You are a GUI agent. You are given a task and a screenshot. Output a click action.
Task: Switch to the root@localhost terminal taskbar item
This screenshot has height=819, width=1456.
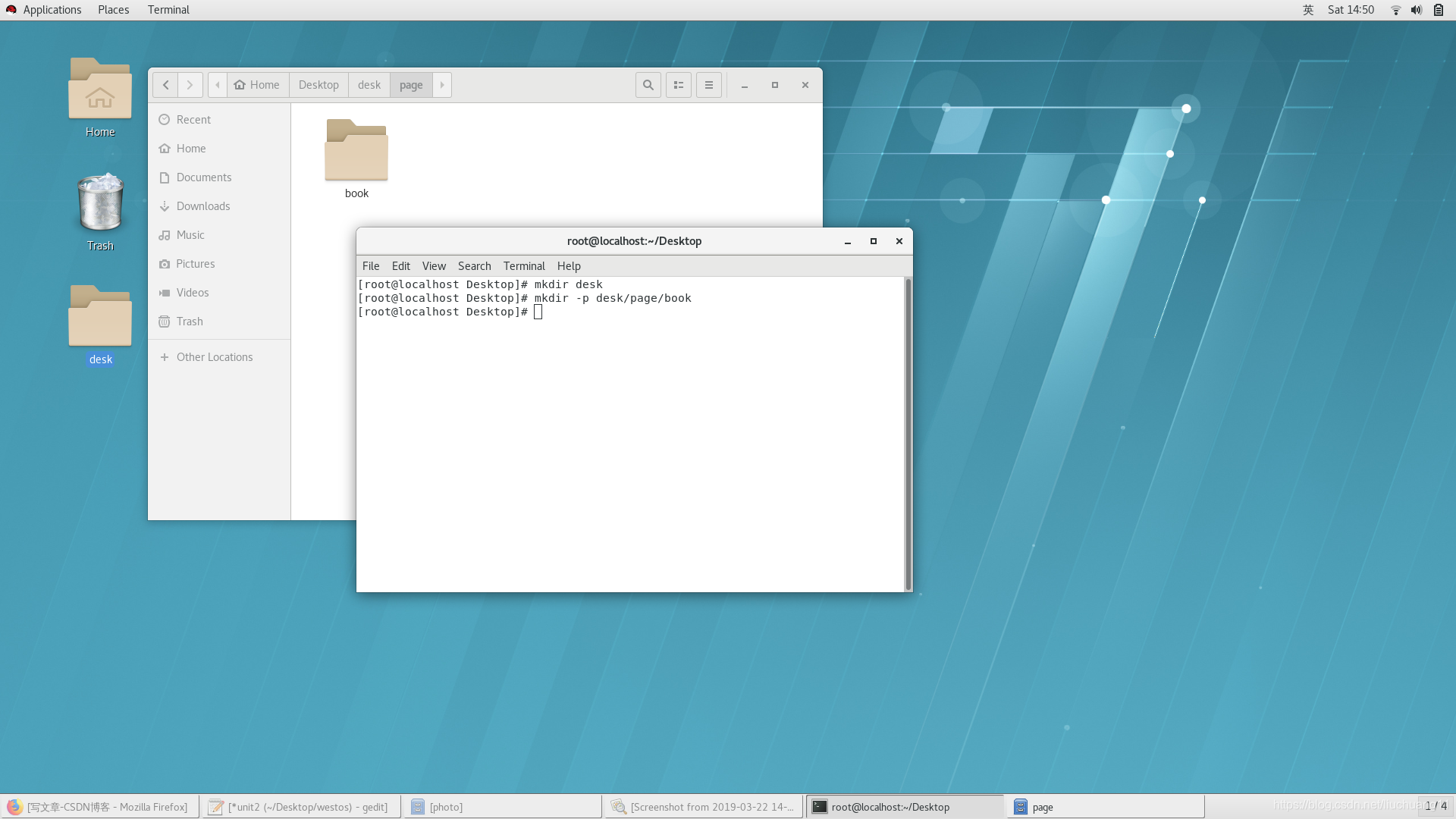[x=905, y=807]
